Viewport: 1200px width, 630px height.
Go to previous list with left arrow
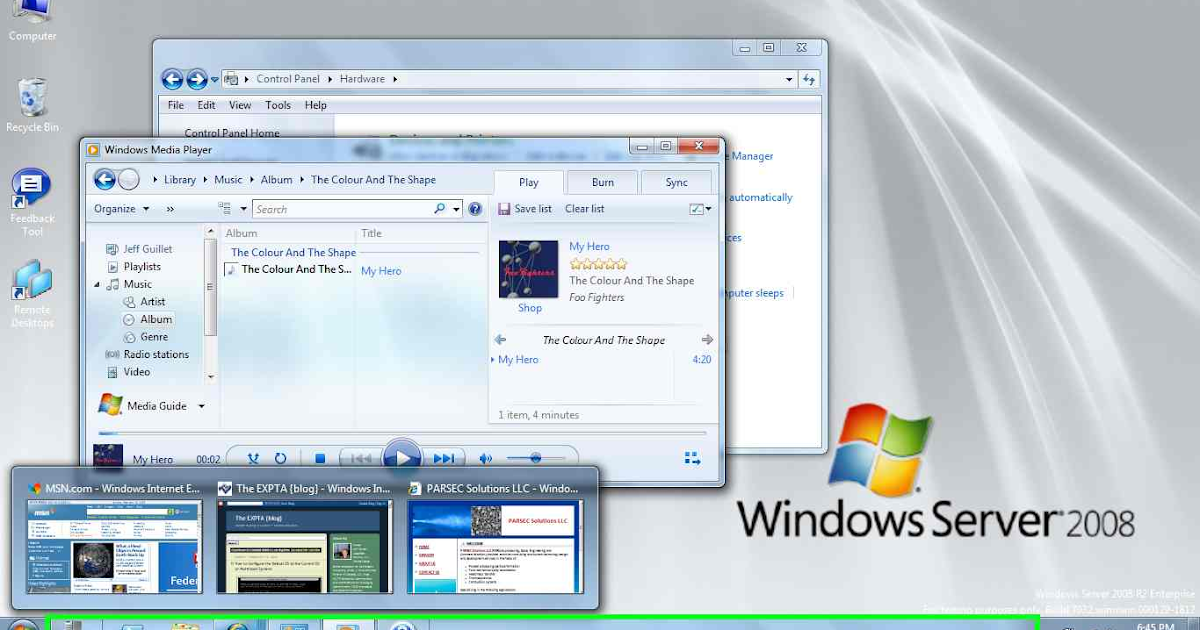[501, 340]
